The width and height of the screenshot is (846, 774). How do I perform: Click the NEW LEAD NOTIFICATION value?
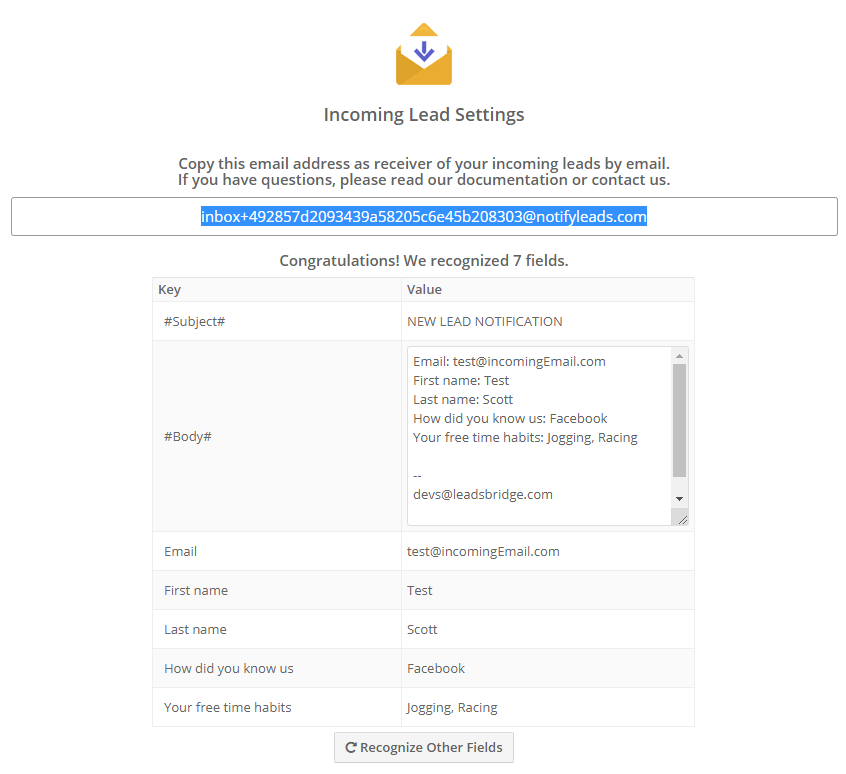pyautogui.click(x=485, y=321)
